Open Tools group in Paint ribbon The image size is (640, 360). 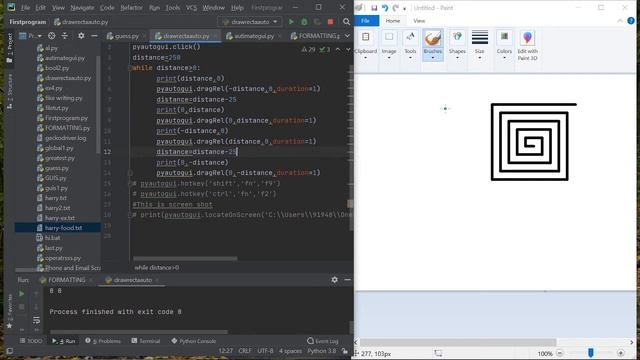pos(410,45)
